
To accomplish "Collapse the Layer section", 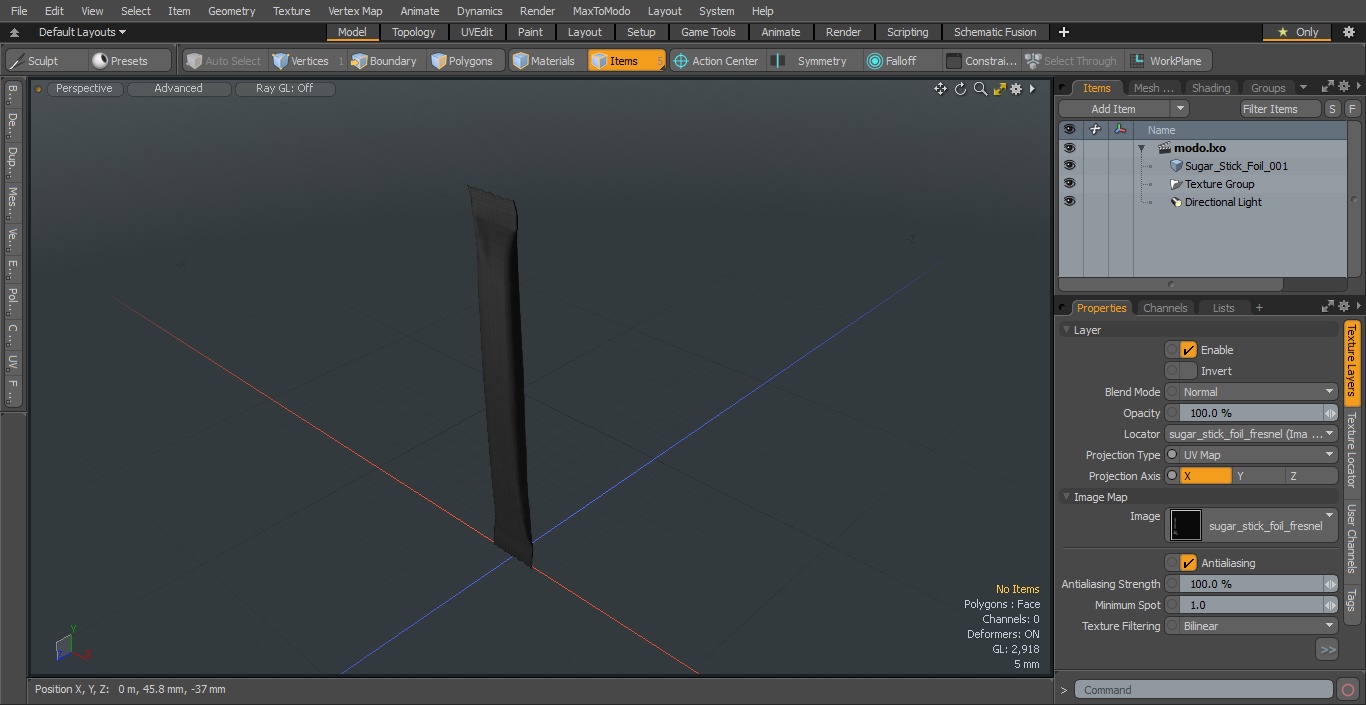I will pyautogui.click(x=1066, y=330).
